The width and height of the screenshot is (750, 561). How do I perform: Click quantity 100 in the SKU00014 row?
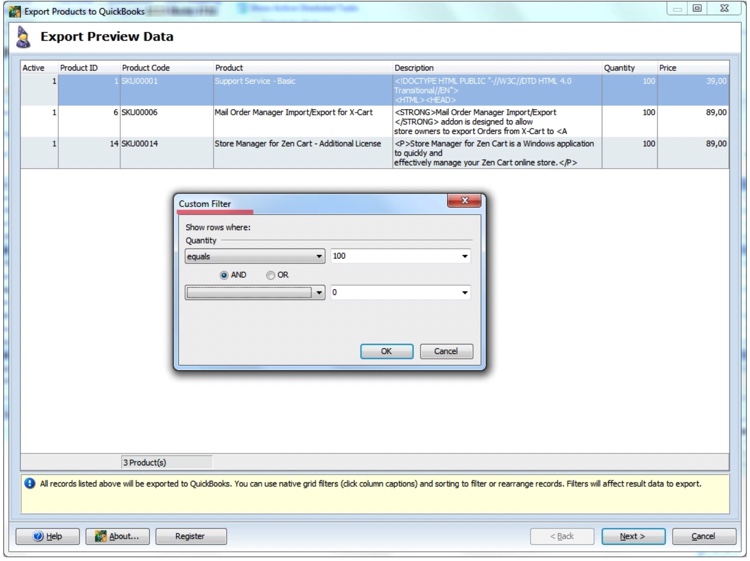point(629,153)
